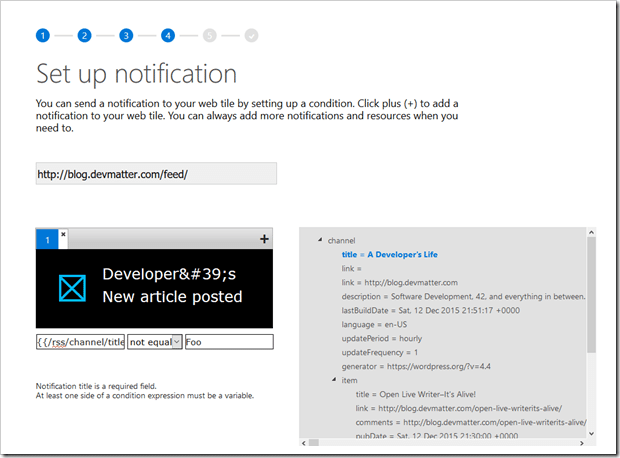Click the condition value field containing Foo
This screenshot has height=458, width=620.
[x=228, y=342]
